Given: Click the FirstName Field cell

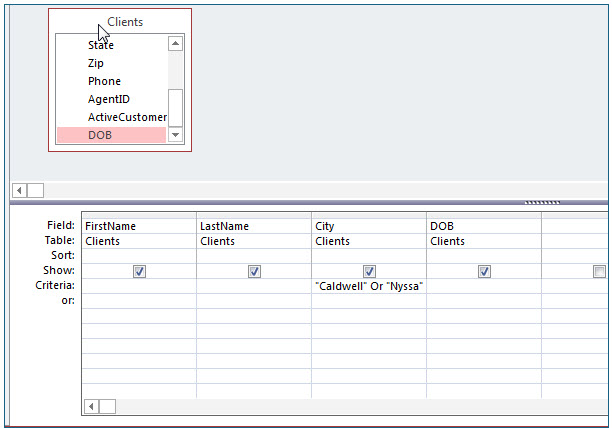Looking at the screenshot, I should (139, 226).
